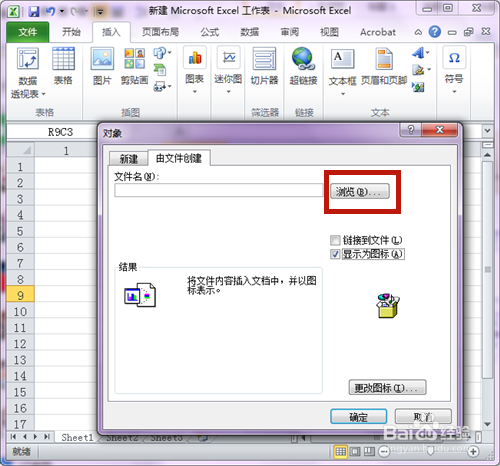Switch to Formulas (公式) tab

coord(210,32)
